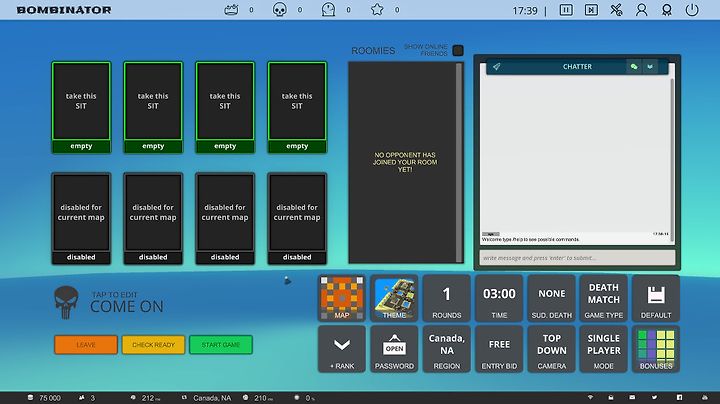The height and width of the screenshot is (404, 720).
Task: Click the chat message input field
Action: (x=577, y=258)
